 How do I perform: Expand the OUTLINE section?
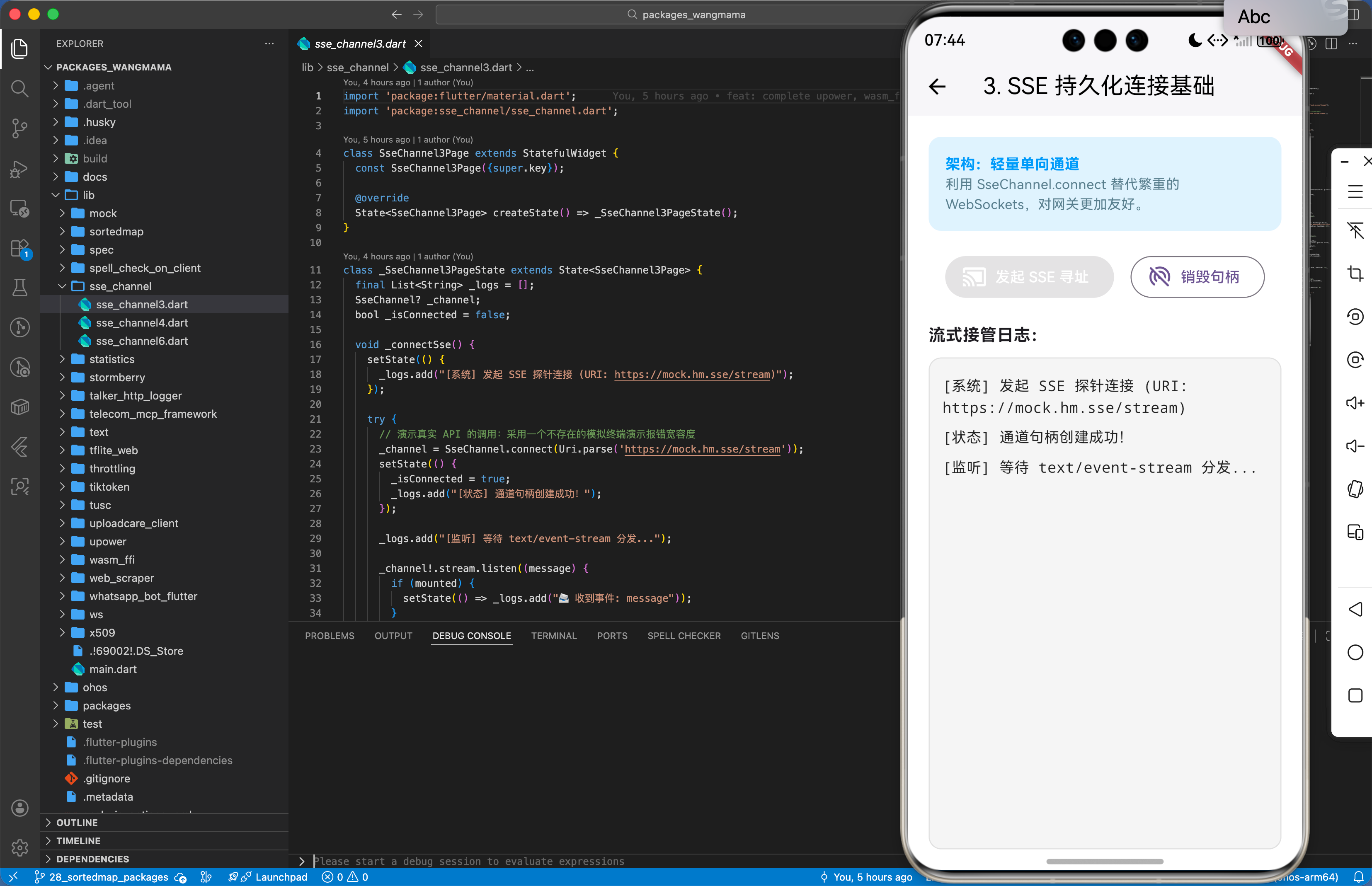coord(77,823)
